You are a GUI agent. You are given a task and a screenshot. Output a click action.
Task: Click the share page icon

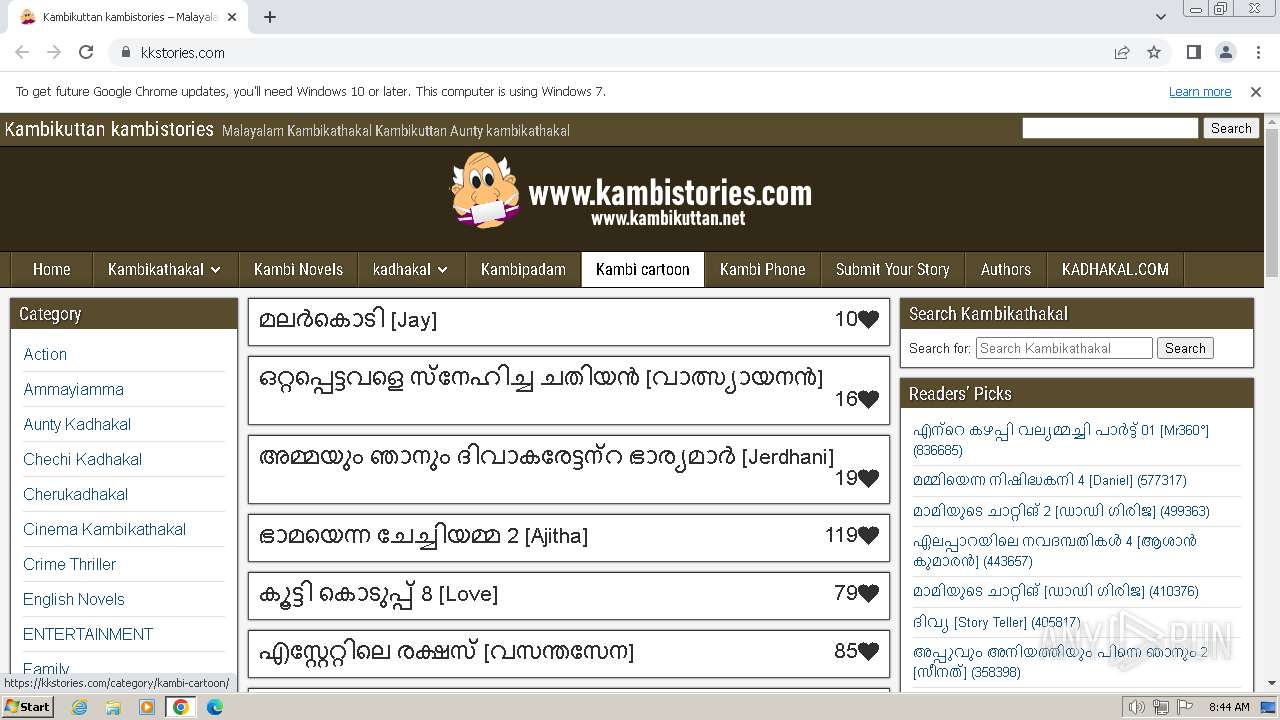click(1122, 52)
